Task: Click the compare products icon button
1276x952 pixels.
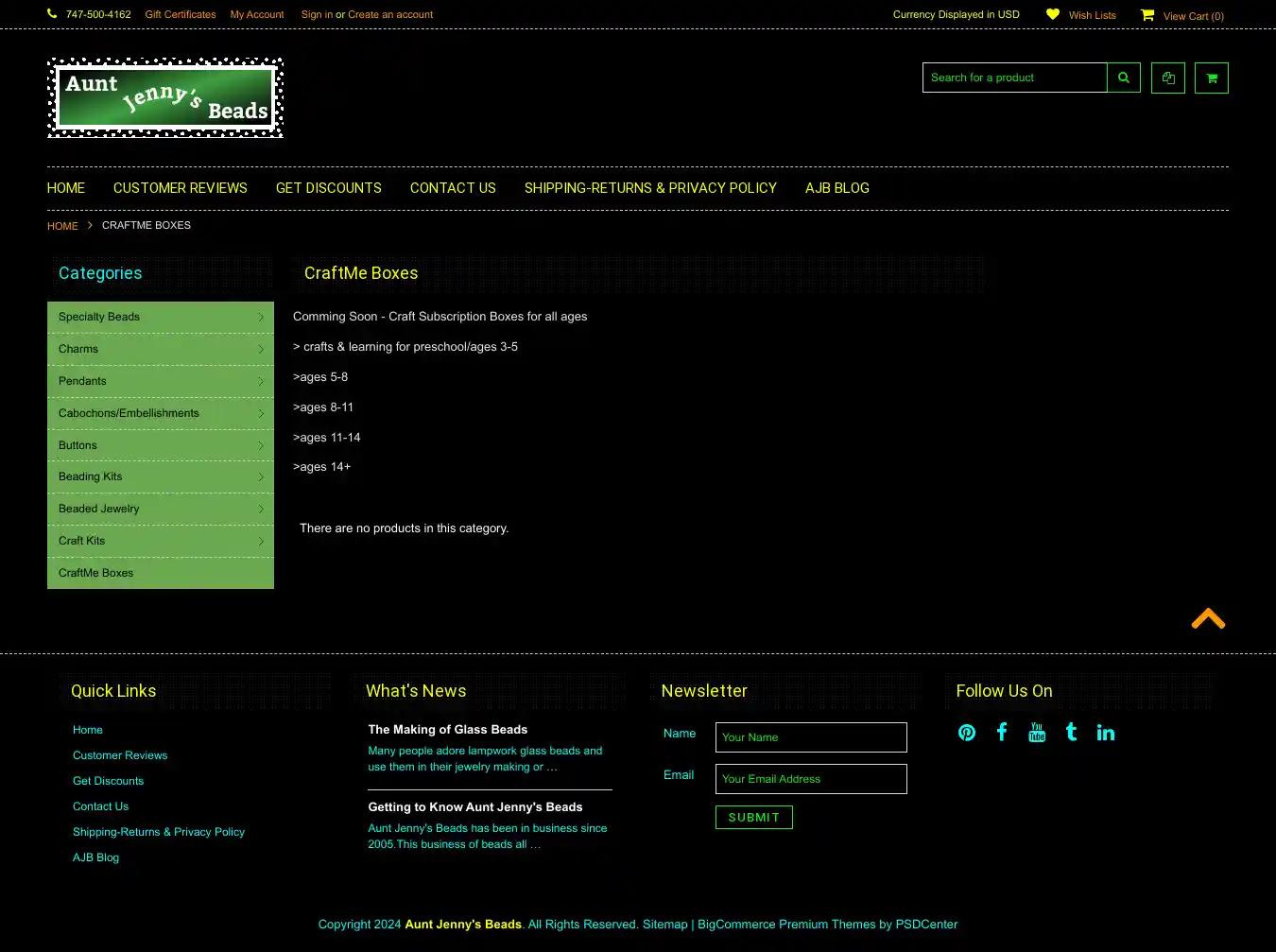Action: click(x=1168, y=78)
